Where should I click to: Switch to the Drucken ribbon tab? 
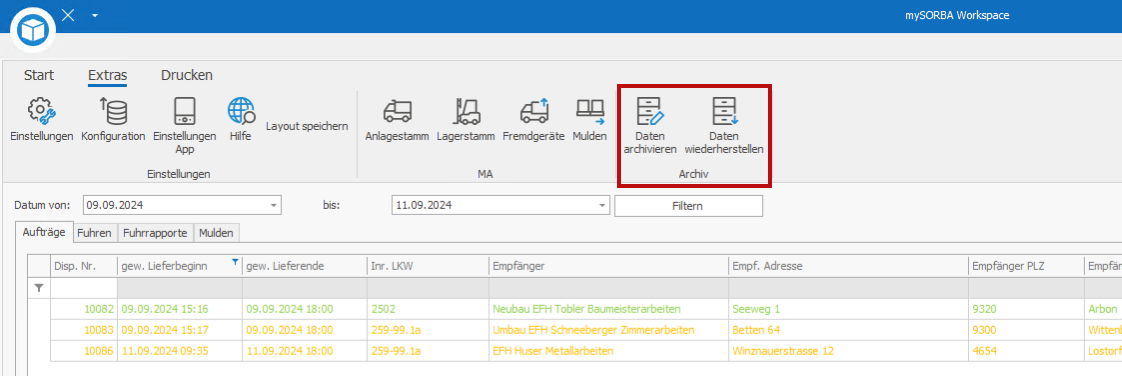(x=187, y=75)
